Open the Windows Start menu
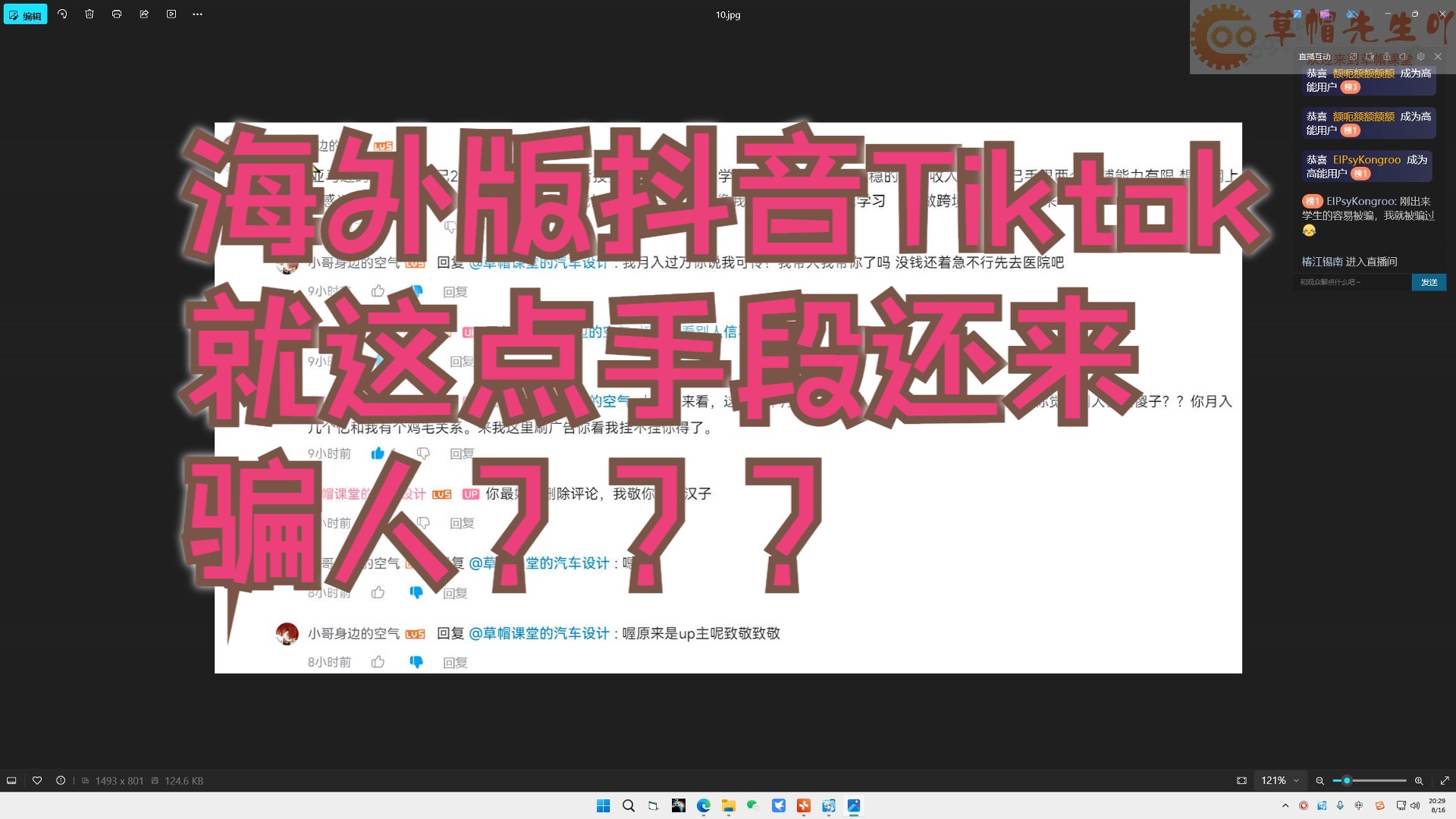Image resolution: width=1456 pixels, height=819 pixels. [x=603, y=805]
